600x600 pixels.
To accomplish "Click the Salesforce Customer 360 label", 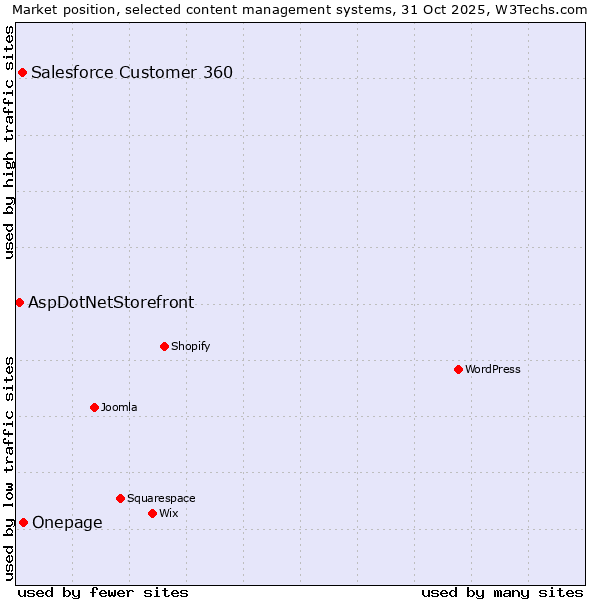I will click(x=132, y=72).
